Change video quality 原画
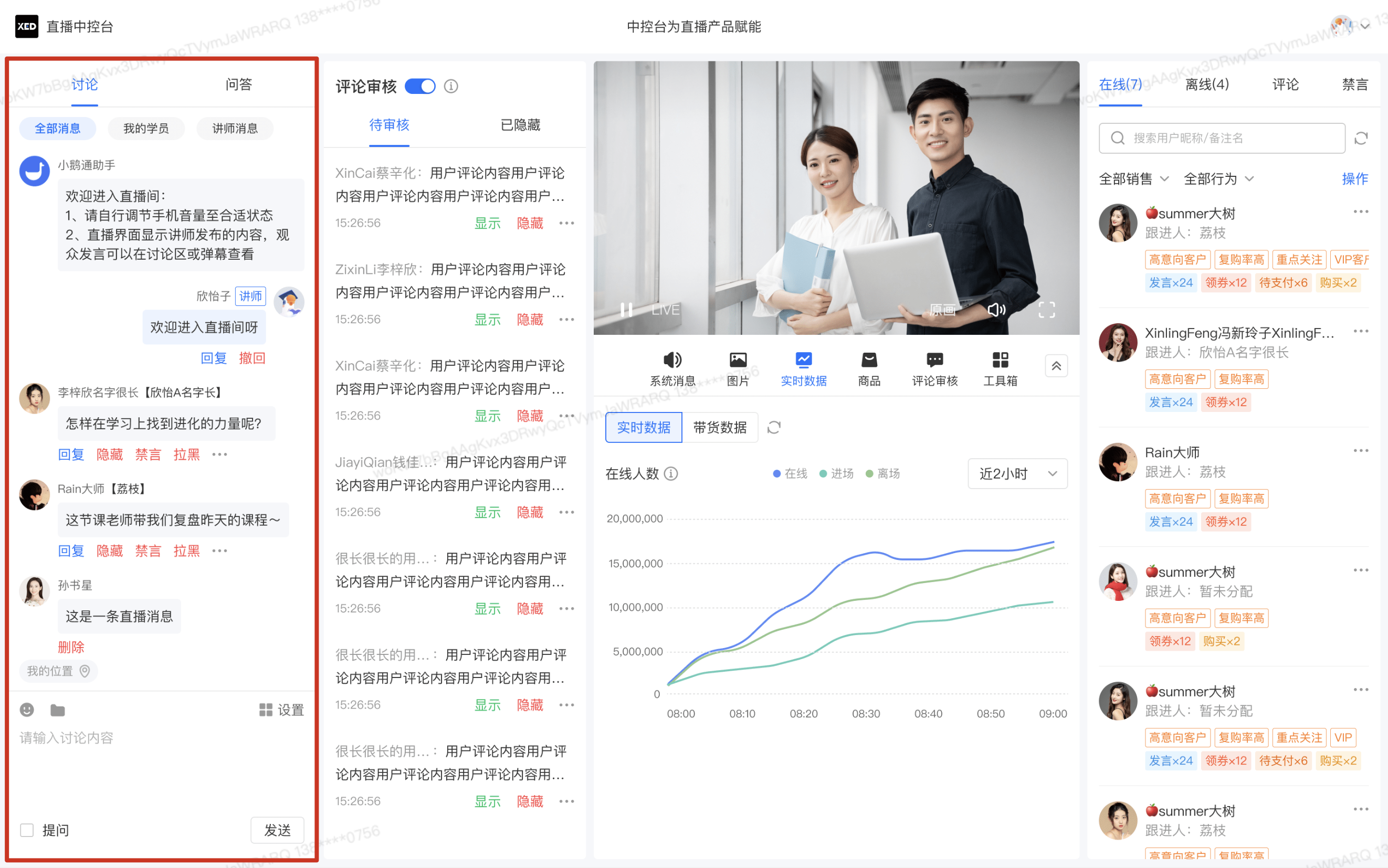Viewport: 1388px width, 868px height. 943,310
